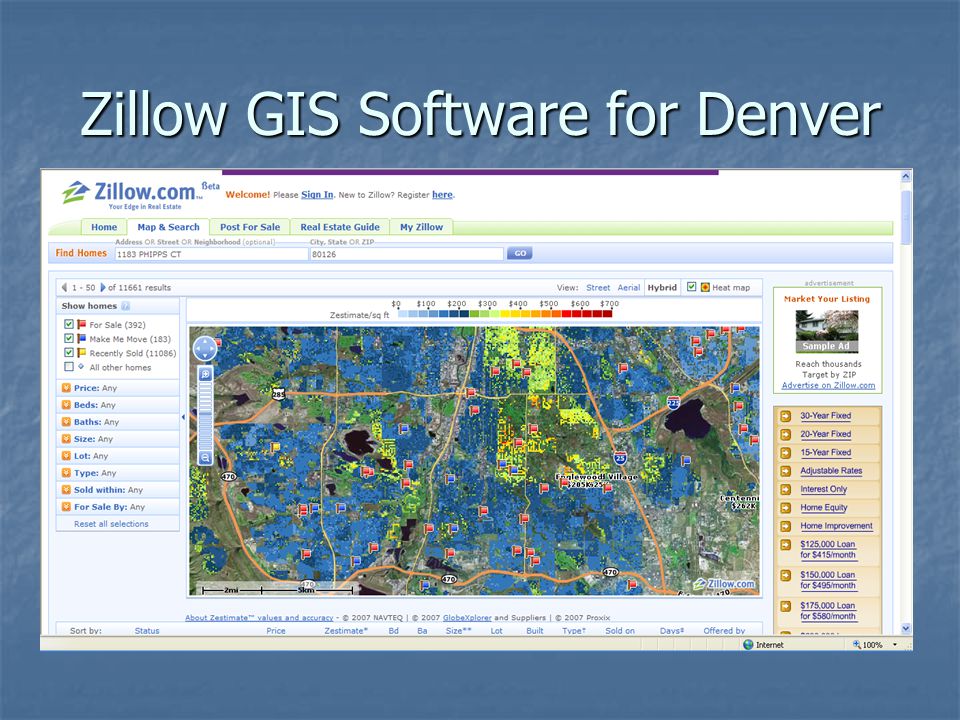Open the My Zillow tab
Screen dimensions: 960x720
pyautogui.click(x=421, y=227)
